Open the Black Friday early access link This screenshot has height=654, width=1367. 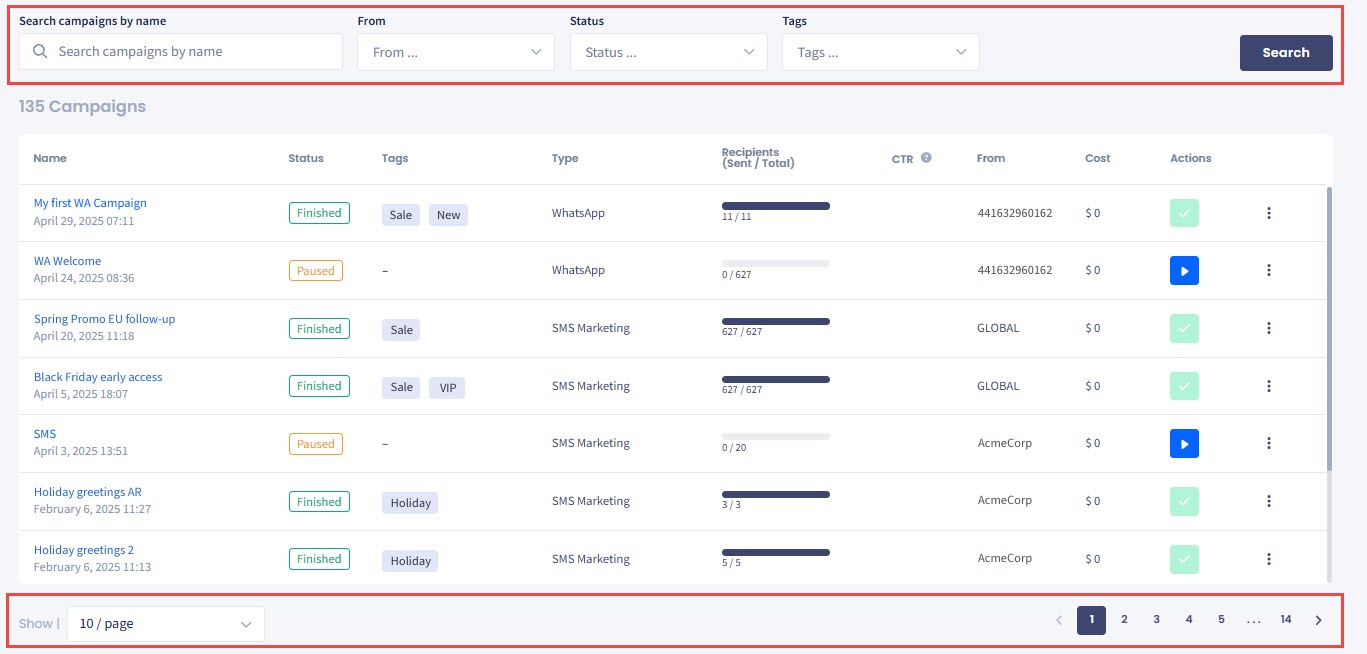(98, 377)
